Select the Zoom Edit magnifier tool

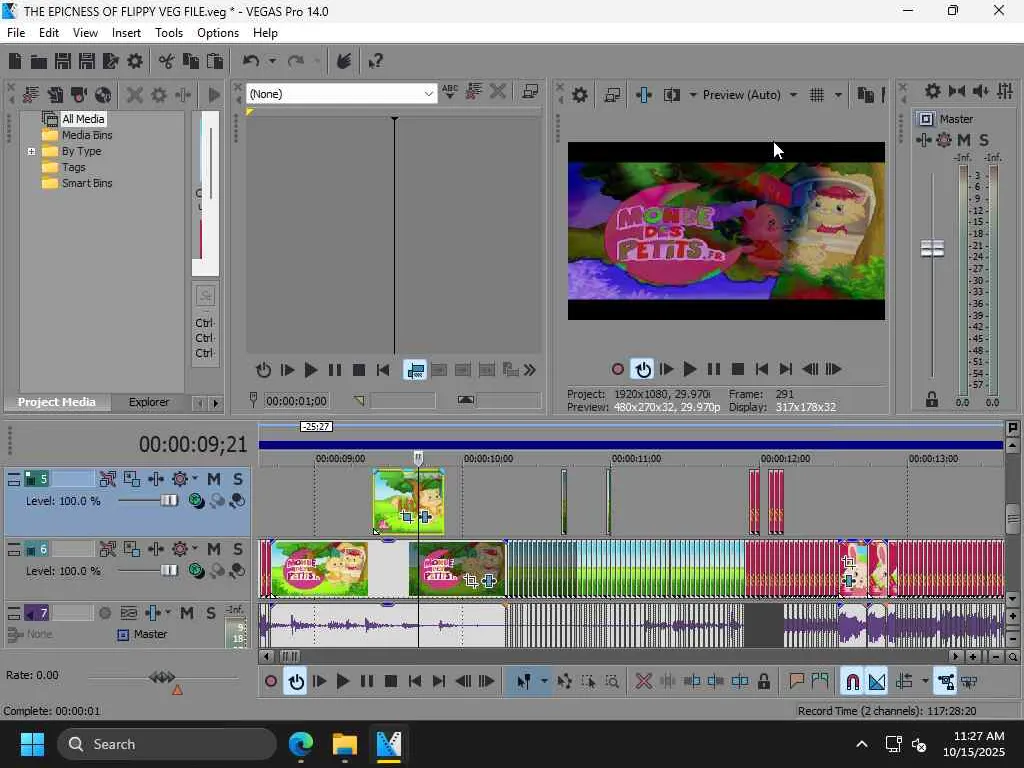coord(612,682)
